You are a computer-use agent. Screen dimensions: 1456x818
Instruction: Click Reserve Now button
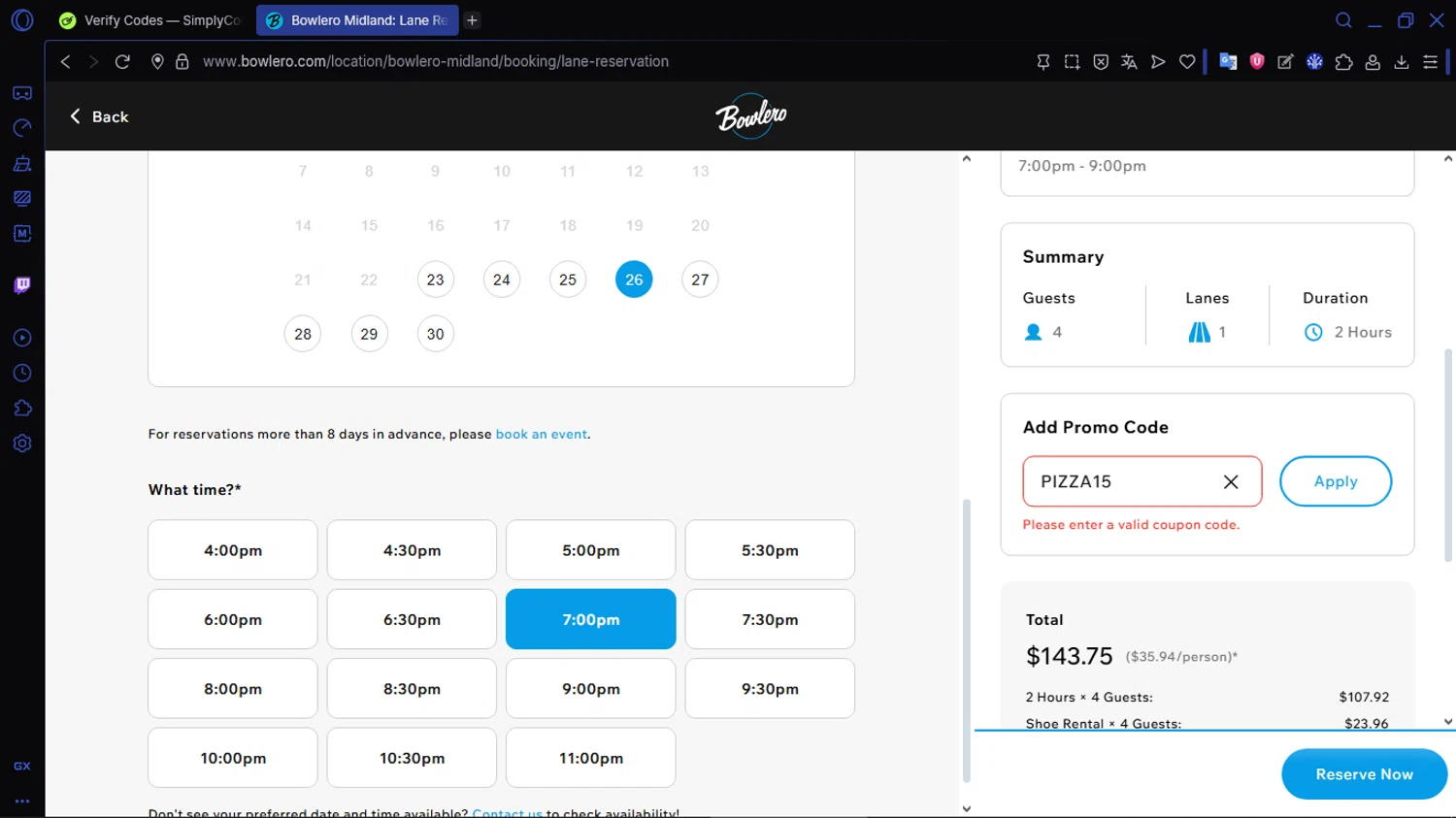1364,774
